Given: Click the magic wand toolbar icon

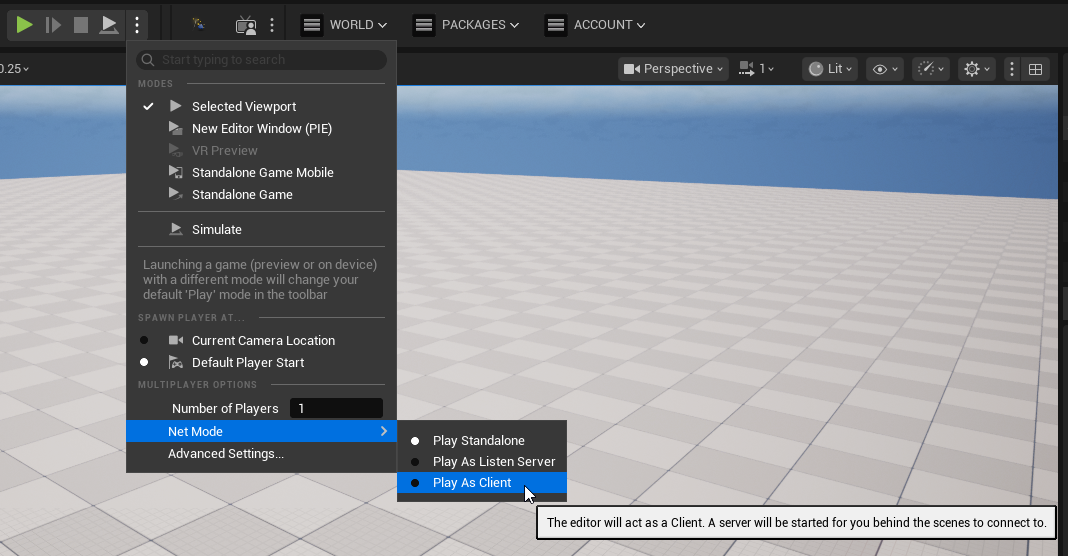Looking at the screenshot, I should point(198,25).
